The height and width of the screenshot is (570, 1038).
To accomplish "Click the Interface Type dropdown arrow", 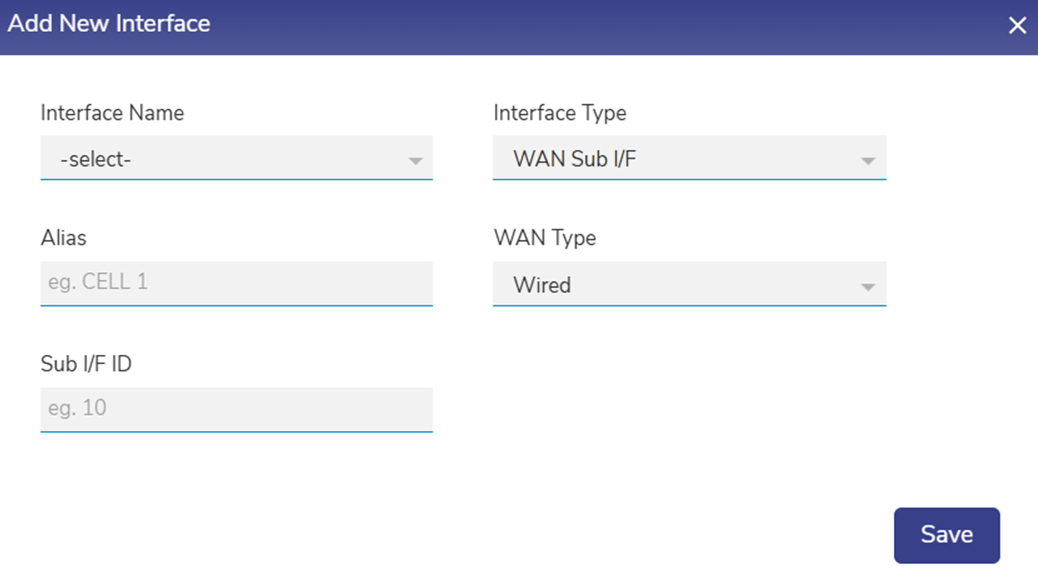I will pos(868,160).
